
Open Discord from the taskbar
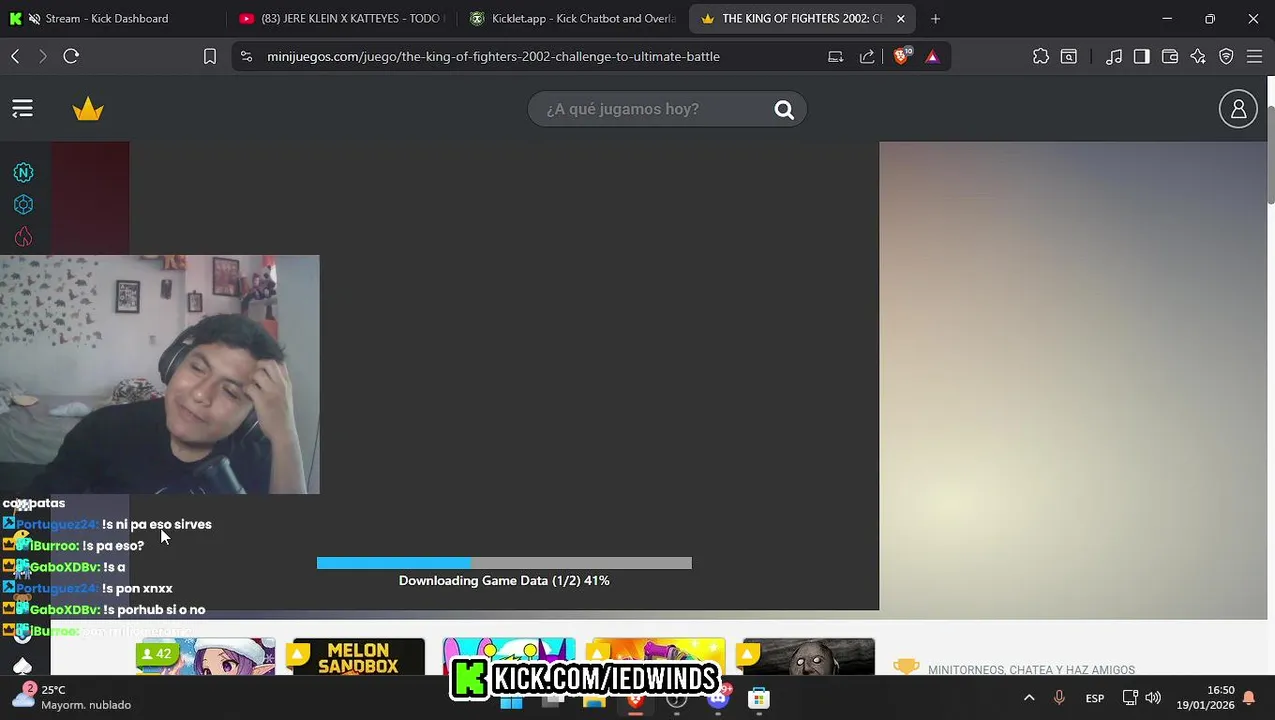click(718, 698)
